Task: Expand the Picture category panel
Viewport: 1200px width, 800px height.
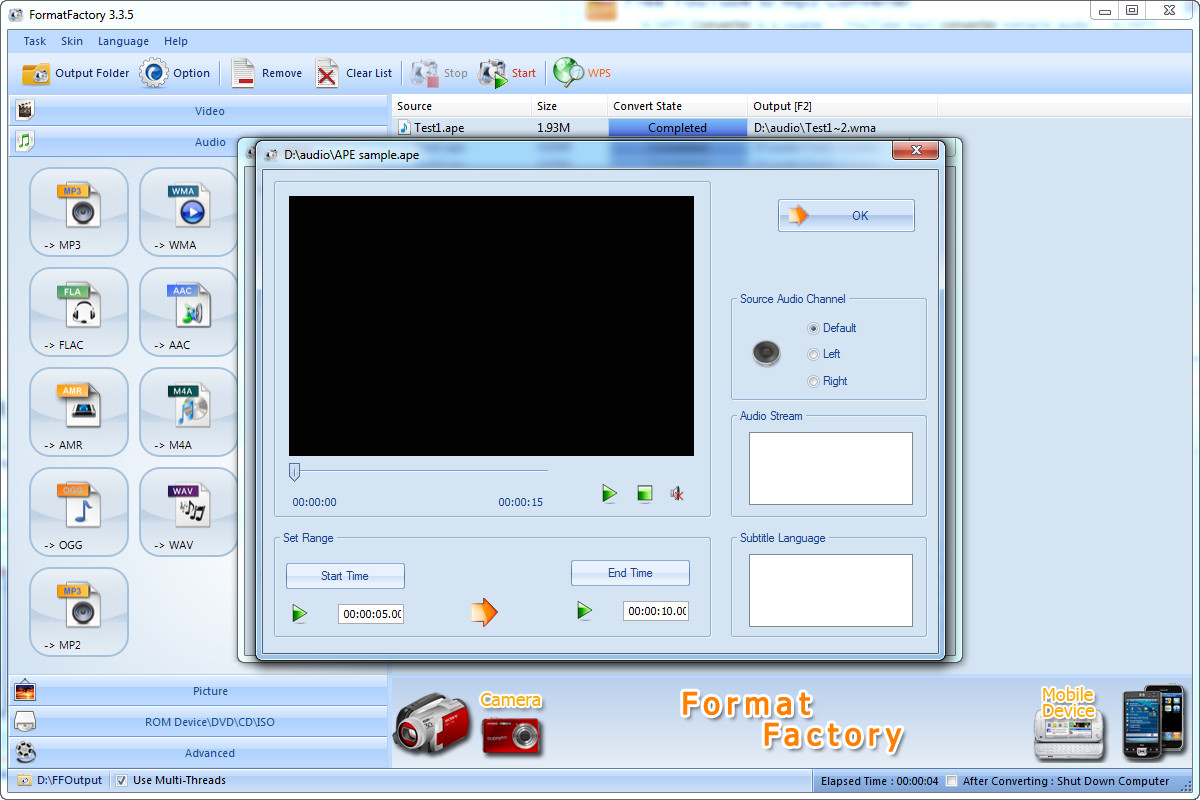Action: point(198,691)
